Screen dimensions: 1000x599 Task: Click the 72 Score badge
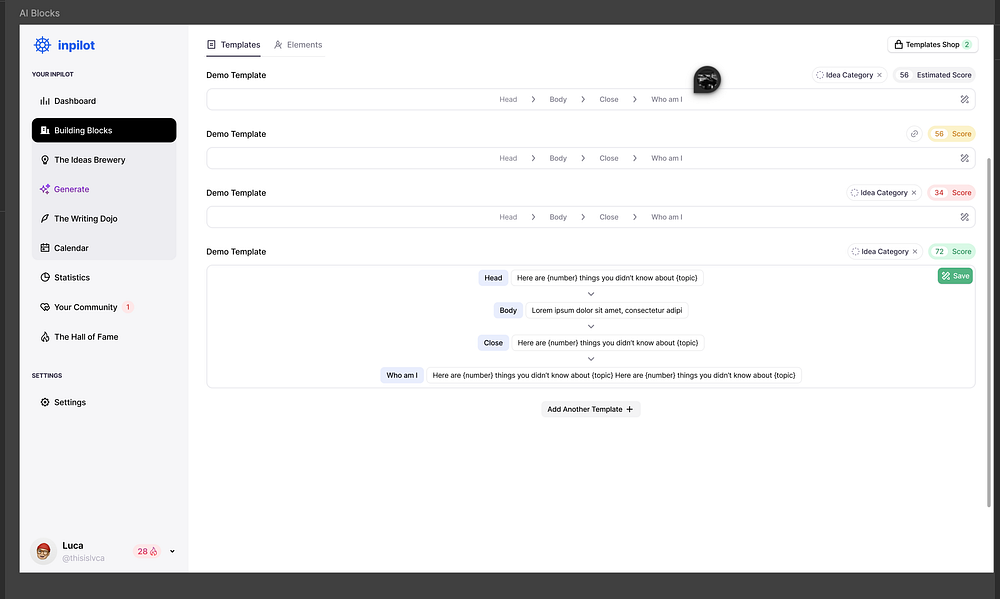pos(952,251)
